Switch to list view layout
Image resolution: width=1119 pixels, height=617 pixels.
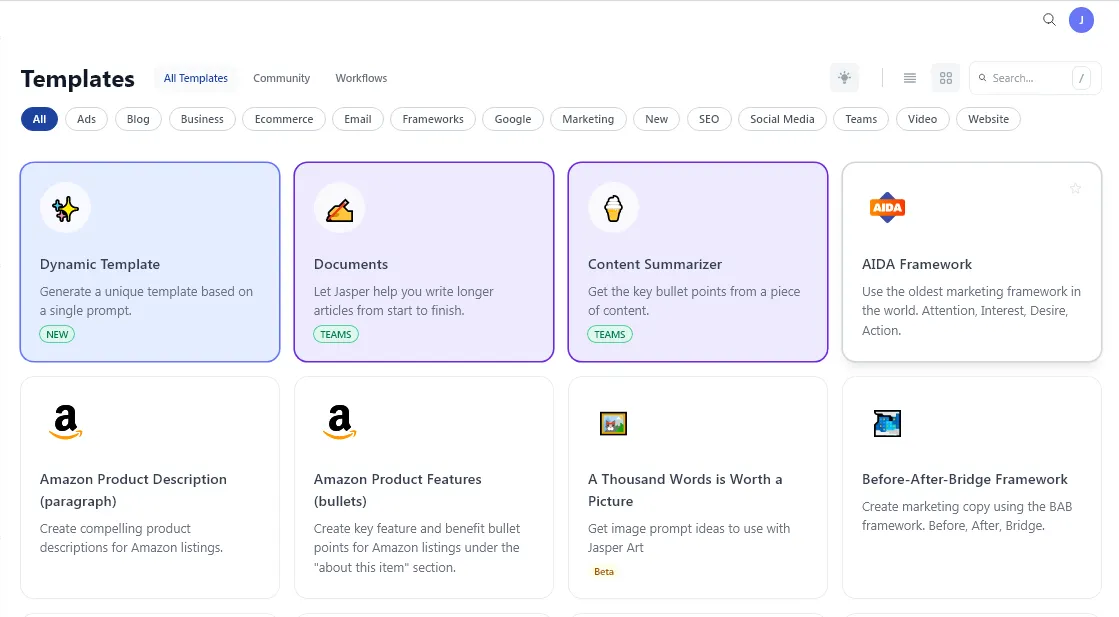910,78
